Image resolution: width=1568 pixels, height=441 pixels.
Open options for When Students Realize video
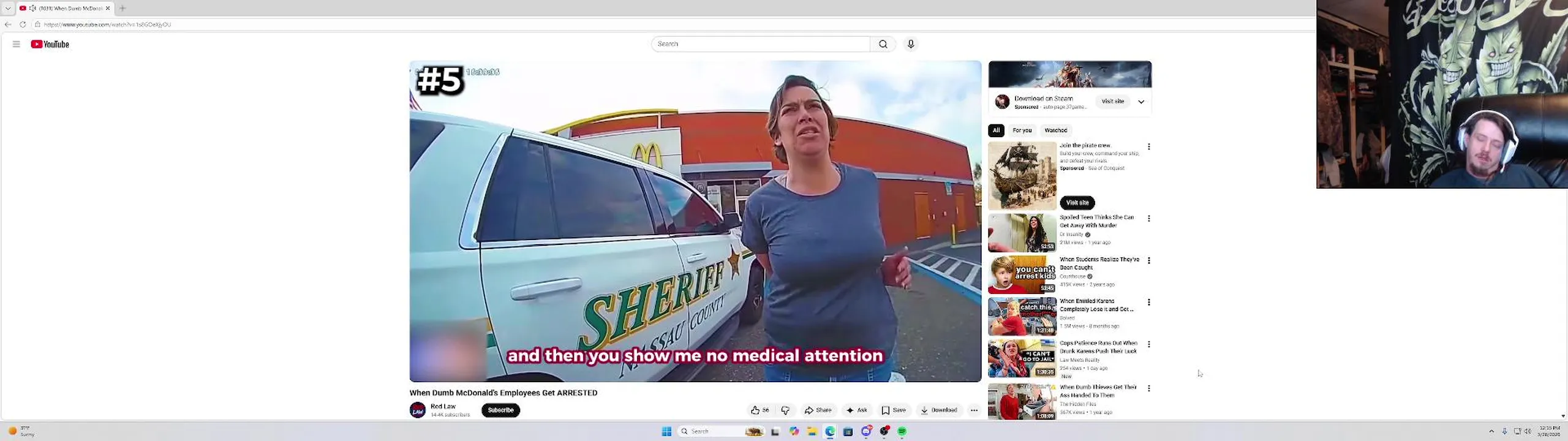click(1149, 260)
